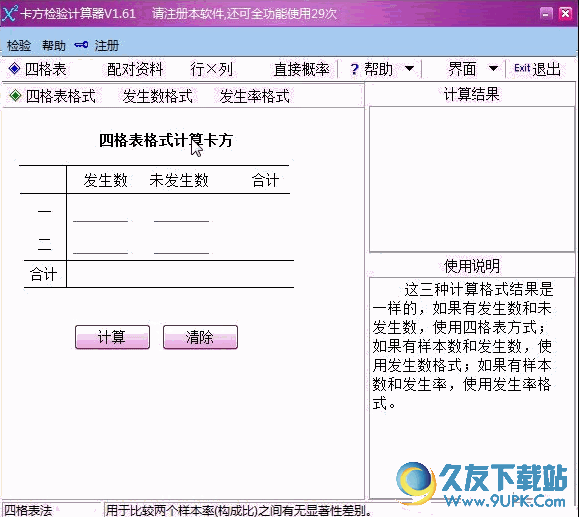Click the 未发生数 column header
Viewport: 579px width, 517px height.
[x=179, y=180]
